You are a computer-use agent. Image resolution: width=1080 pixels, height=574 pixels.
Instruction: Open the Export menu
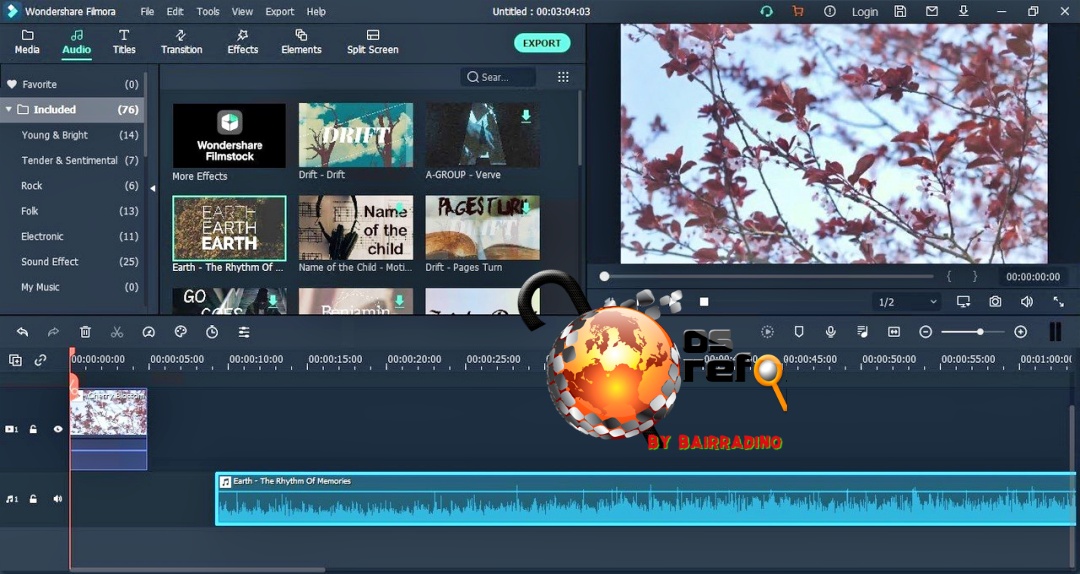(280, 12)
